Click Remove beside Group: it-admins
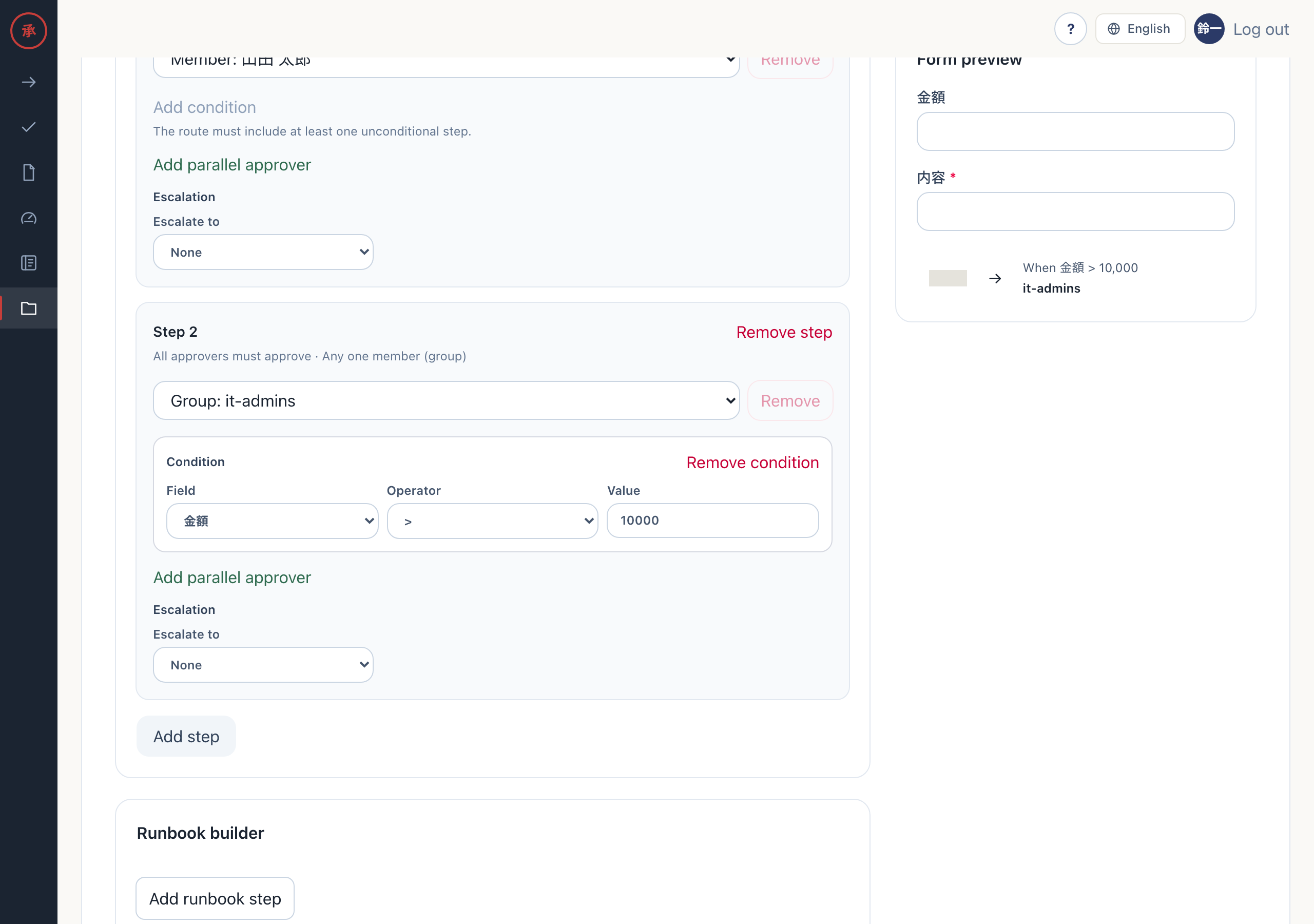Image resolution: width=1314 pixels, height=924 pixels. coord(790,400)
